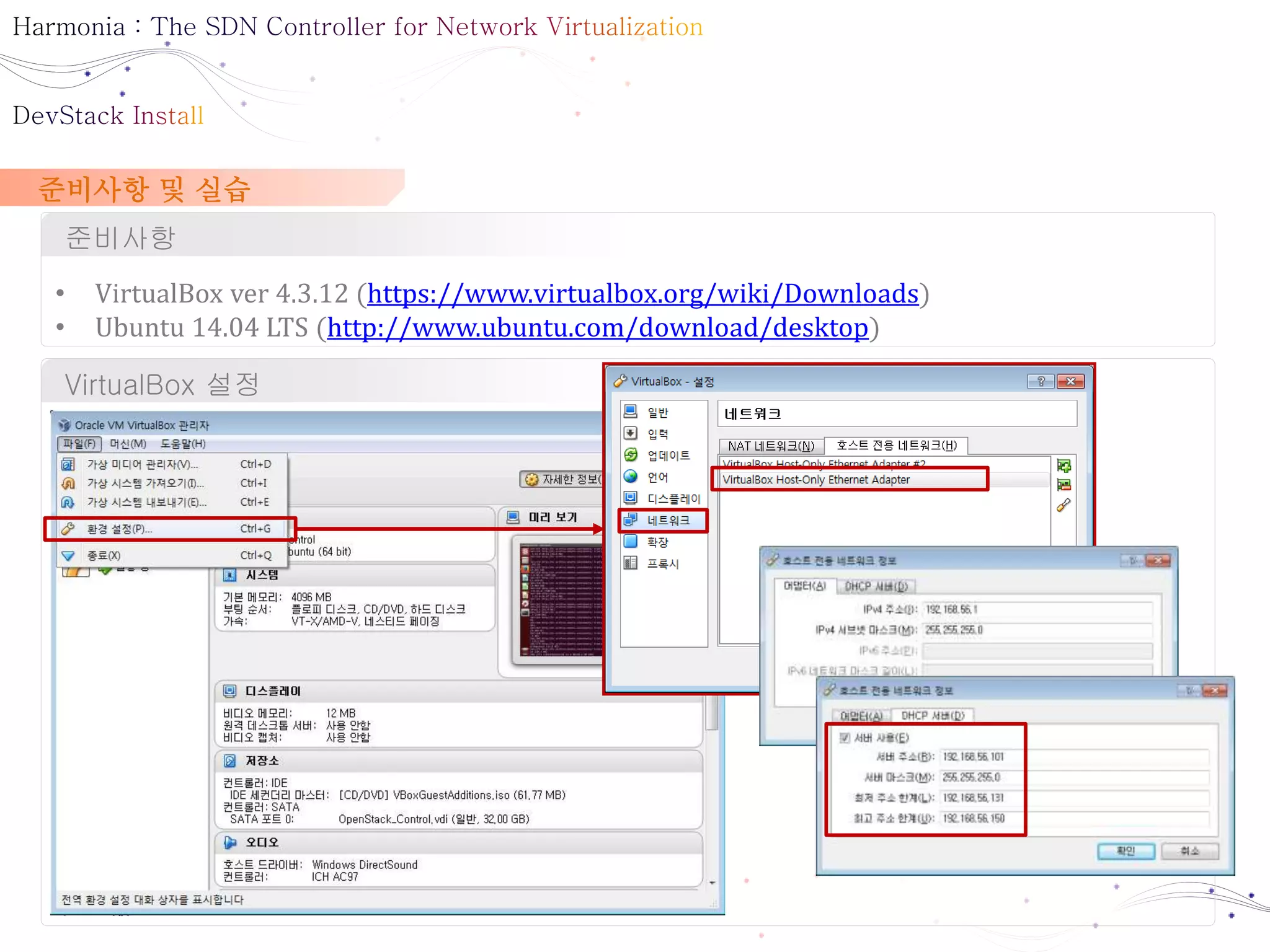Screen dimensions: 1270x952
Task: Select the 네트워크 settings category icon
Action: 631,520
